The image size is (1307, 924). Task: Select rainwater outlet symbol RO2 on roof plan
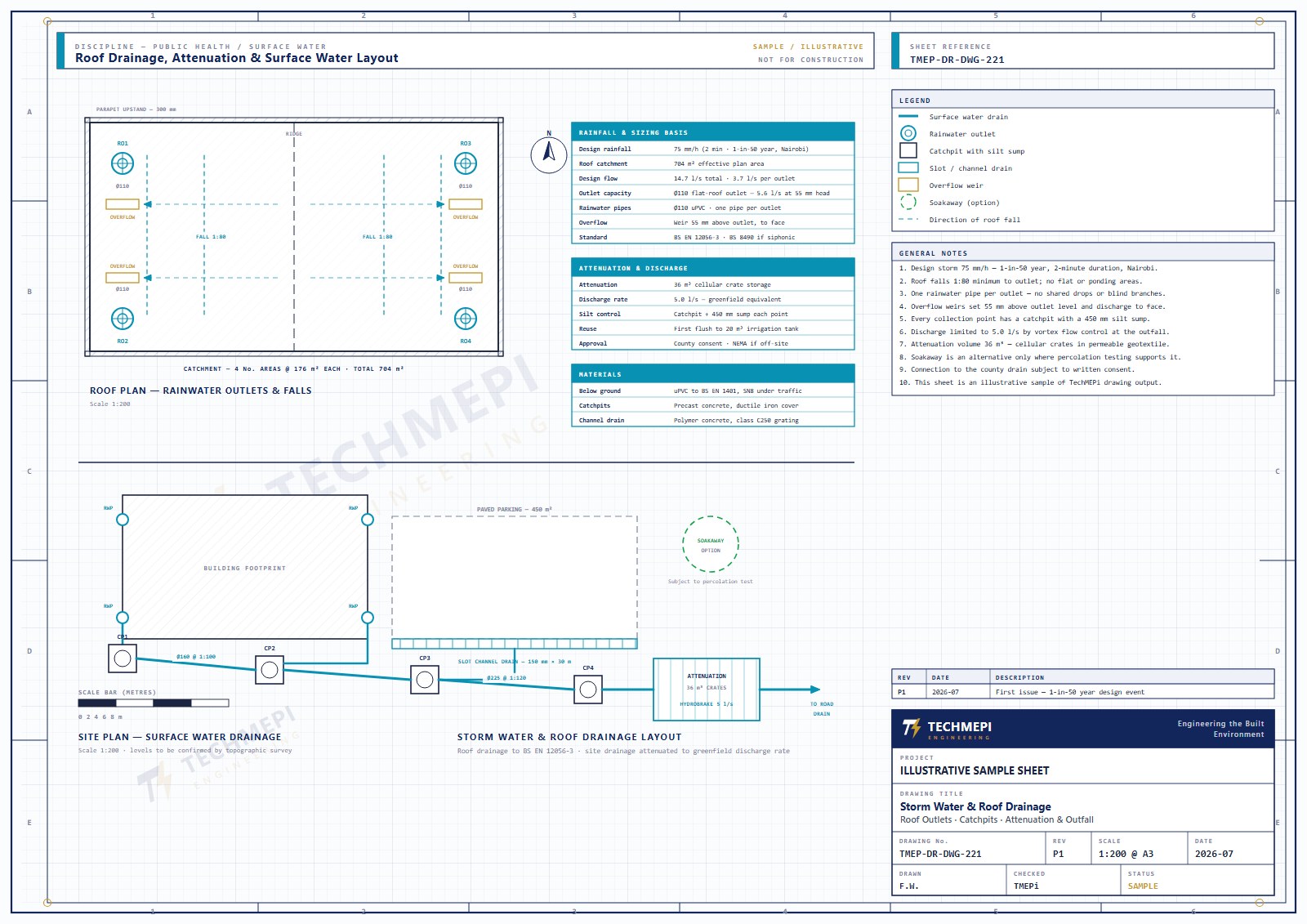(x=123, y=319)
